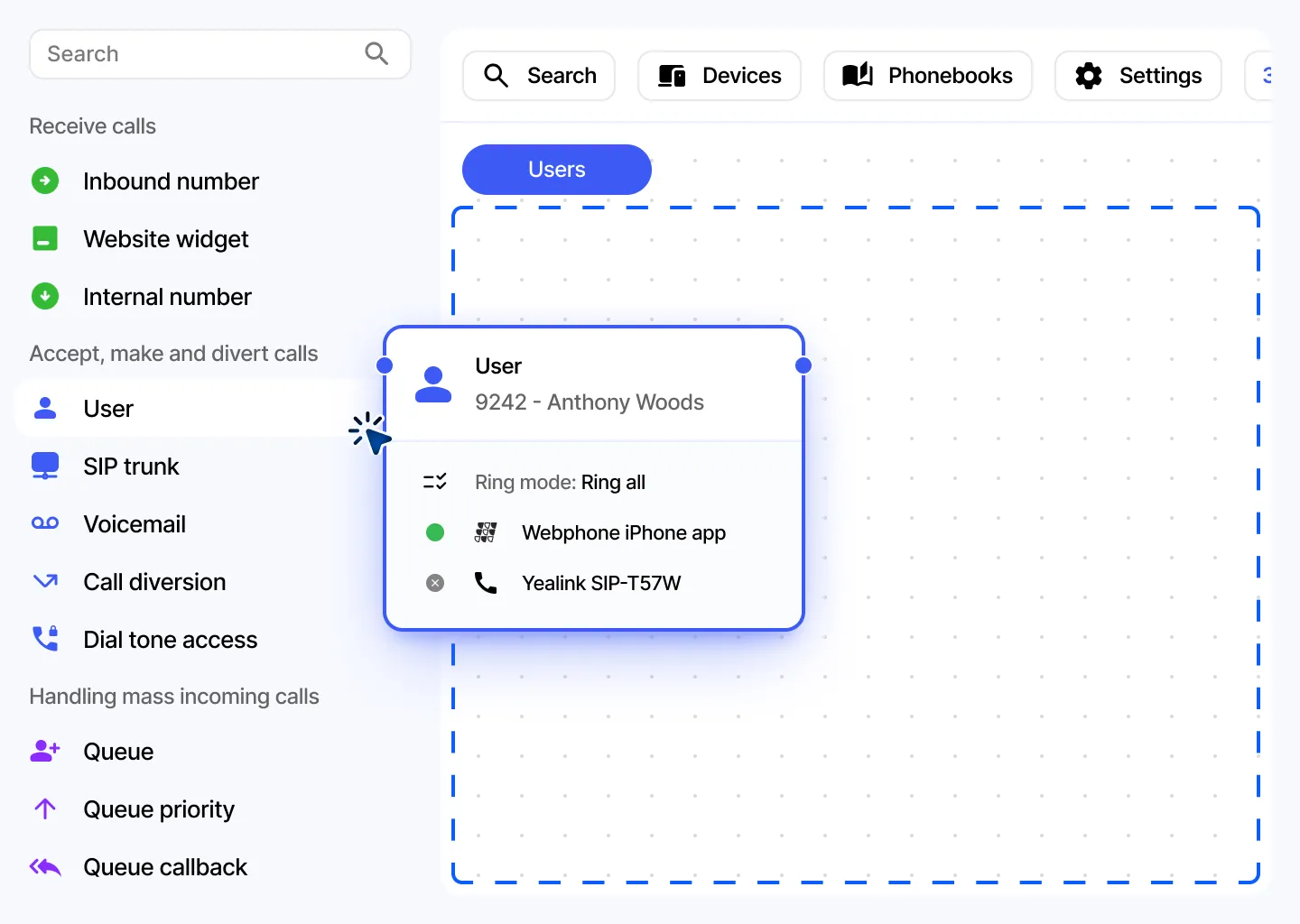Select Voicemail in the sidebar list
Screen dimensions: 1300x924
tap(135, 524)
